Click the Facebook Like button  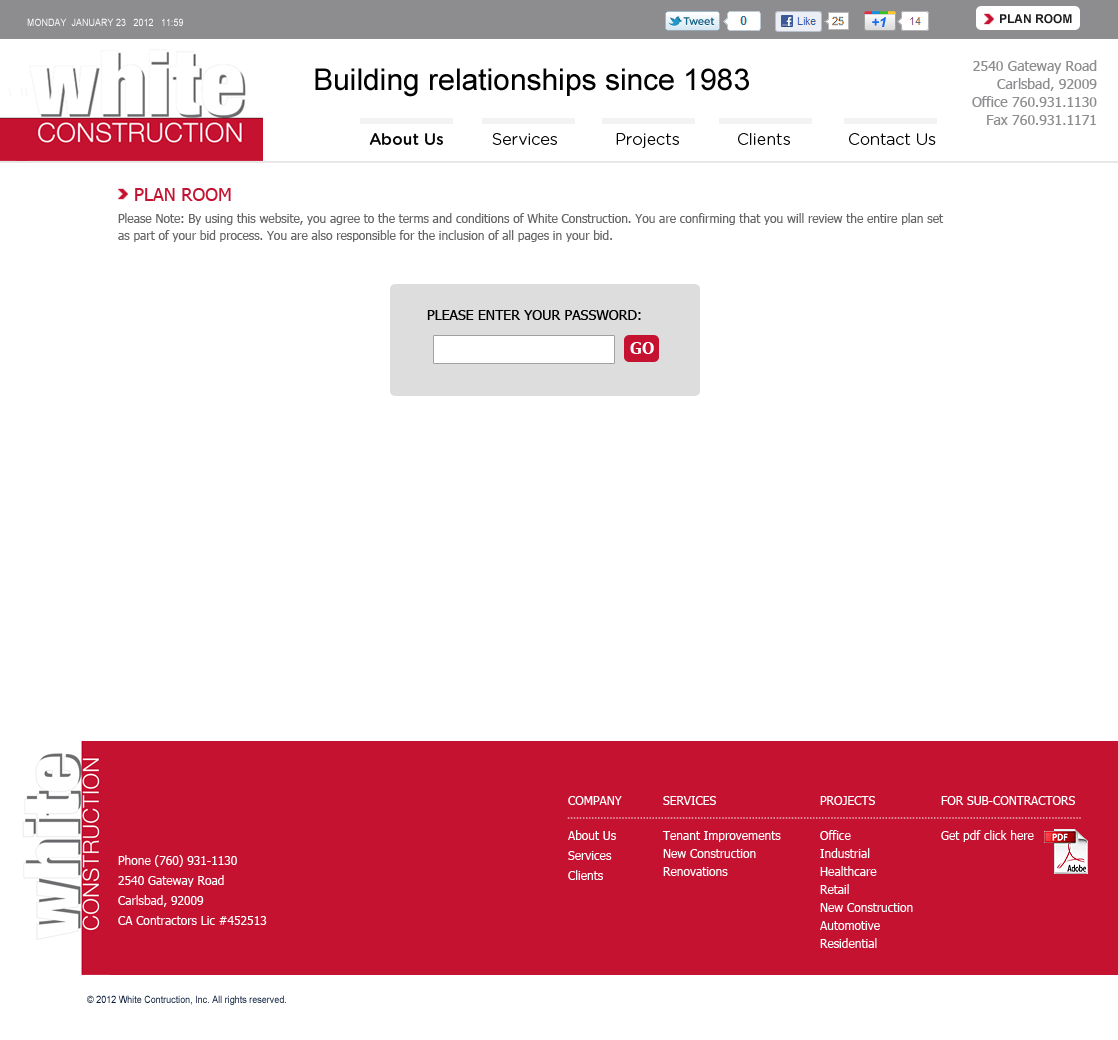coord(798,21)
